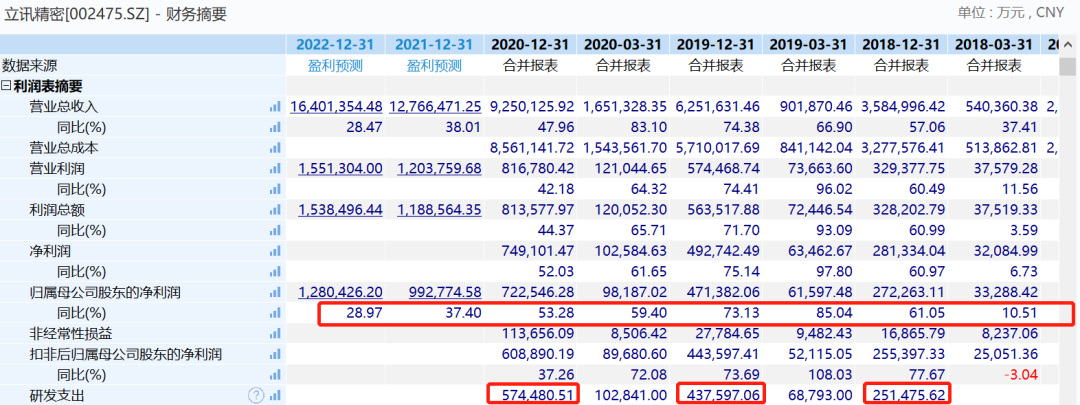Image resolution: width=1080 pixels, height=405 pixels.
Task: Click the 净利润 row label
Action: coord(50,251)
